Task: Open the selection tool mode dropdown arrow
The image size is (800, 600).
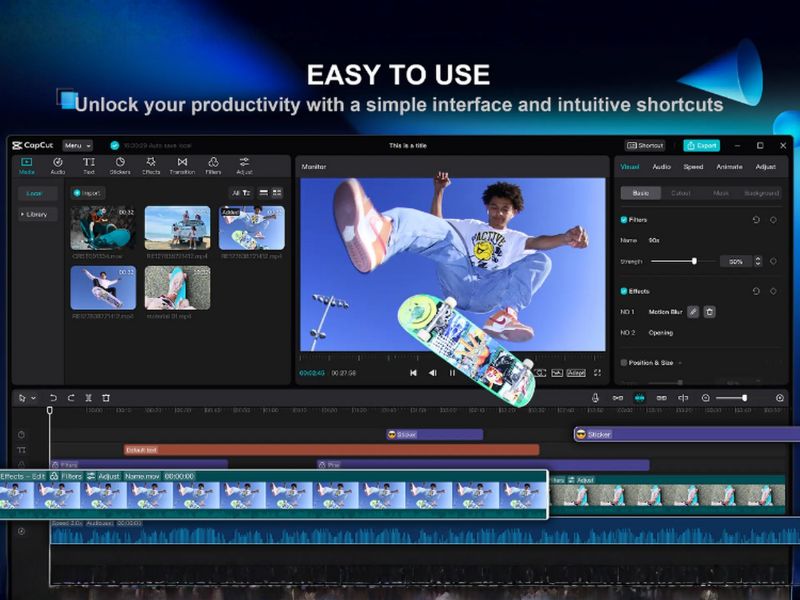Action: tap(33, 398)
